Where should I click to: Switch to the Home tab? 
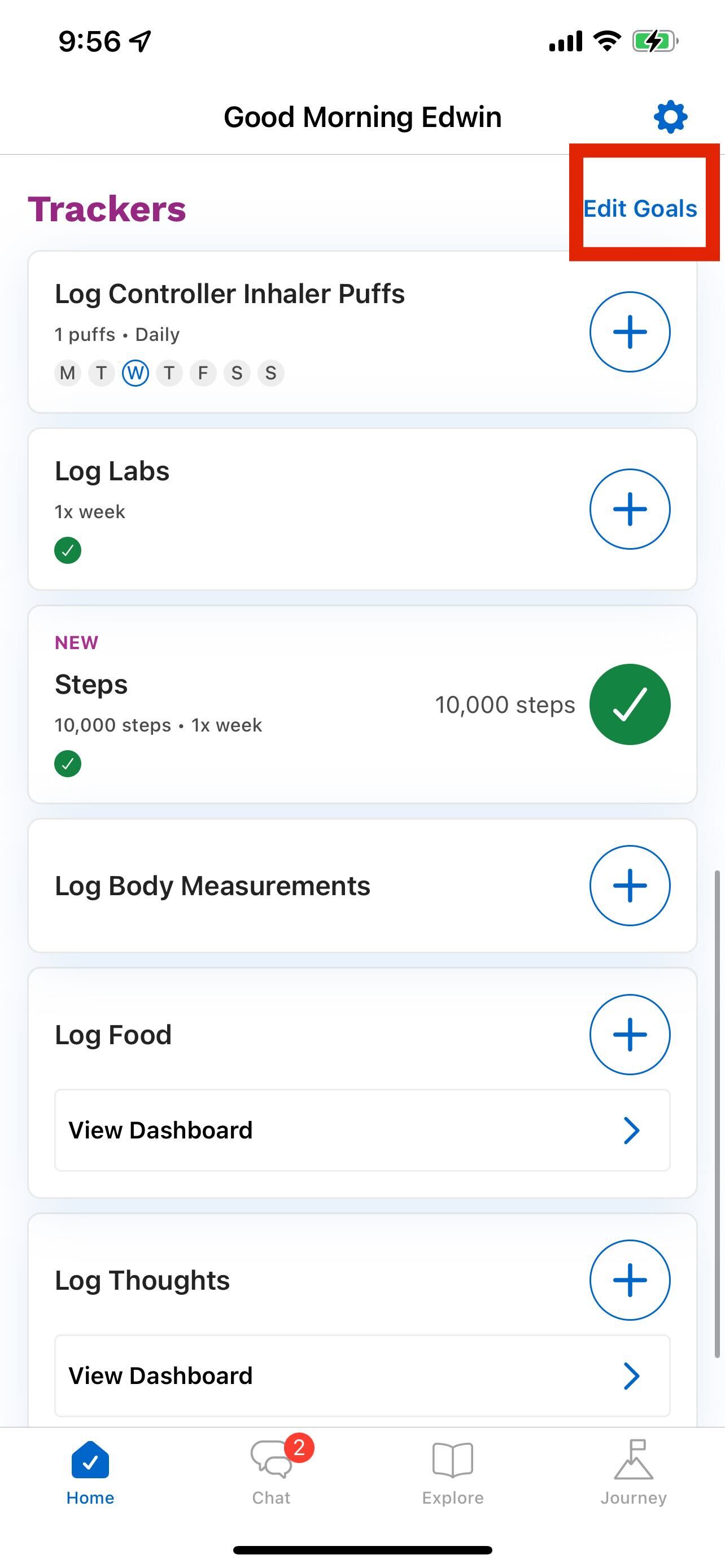(90, 1472)
